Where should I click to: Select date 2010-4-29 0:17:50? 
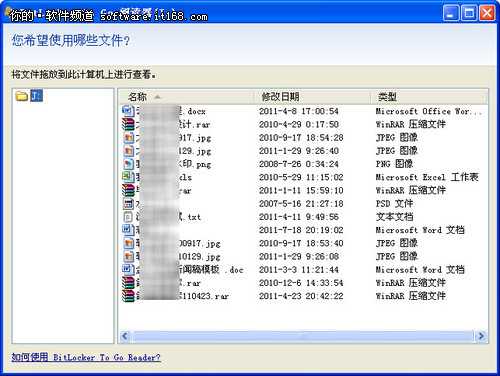tap(299, 124)
